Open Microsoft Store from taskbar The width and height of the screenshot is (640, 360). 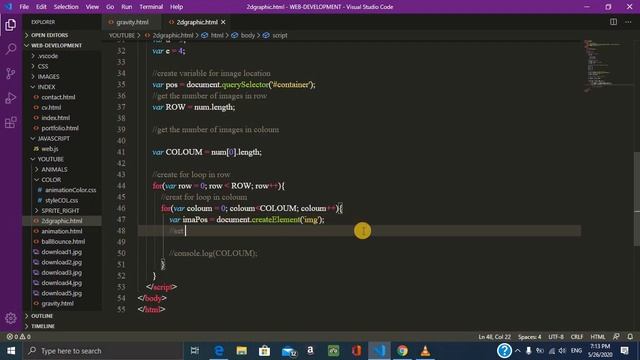(x=264, y=351)
